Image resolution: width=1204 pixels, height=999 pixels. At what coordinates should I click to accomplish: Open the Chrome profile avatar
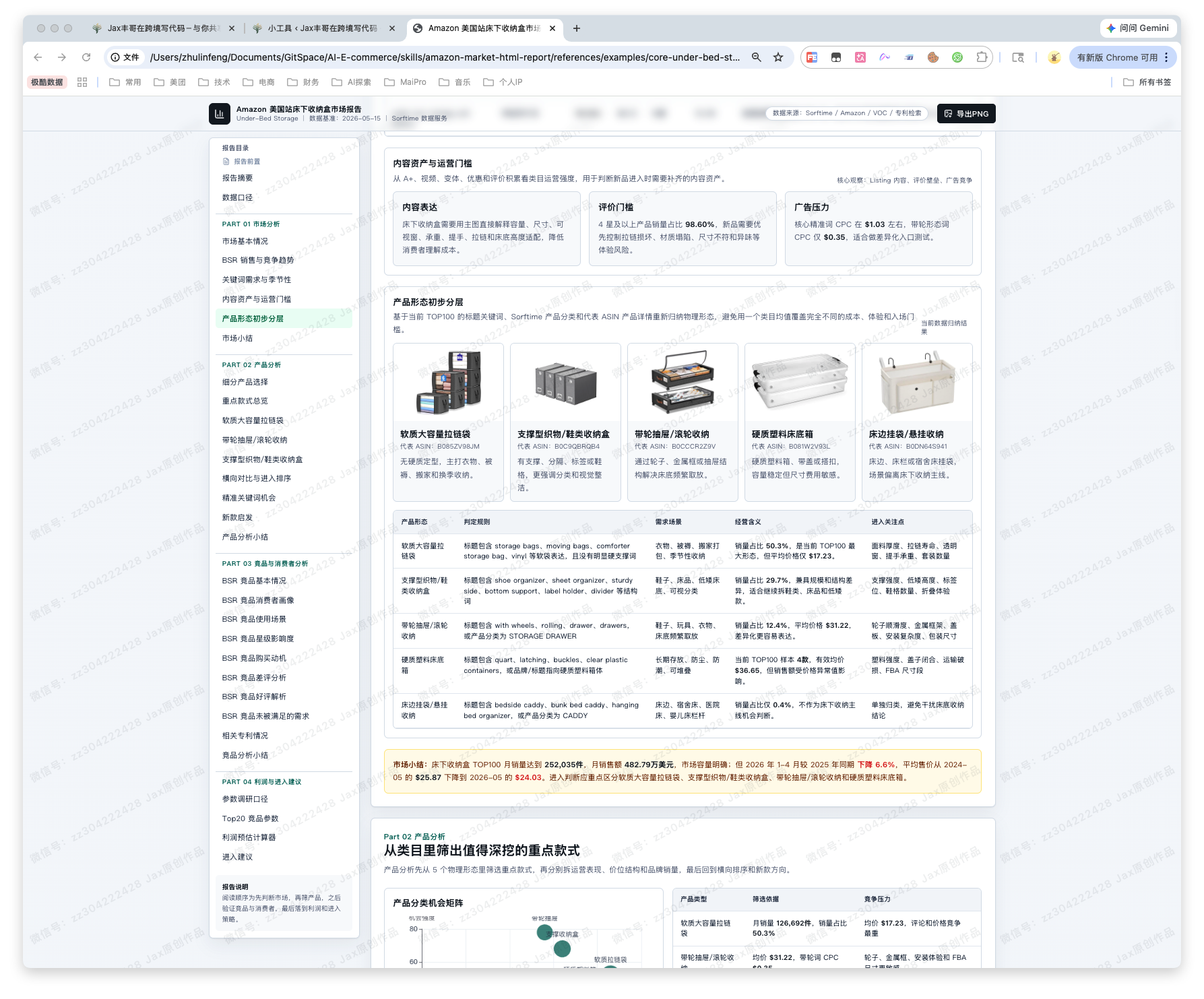(1054, 57)
